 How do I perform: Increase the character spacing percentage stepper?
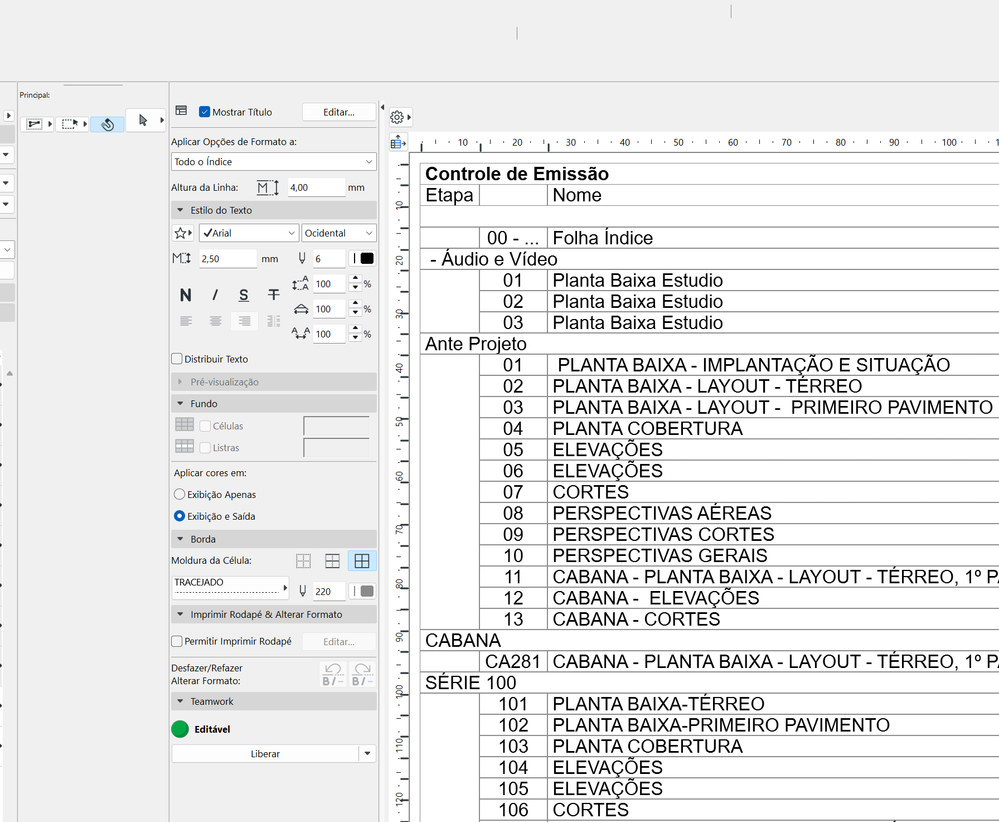(x=356, y=329)
